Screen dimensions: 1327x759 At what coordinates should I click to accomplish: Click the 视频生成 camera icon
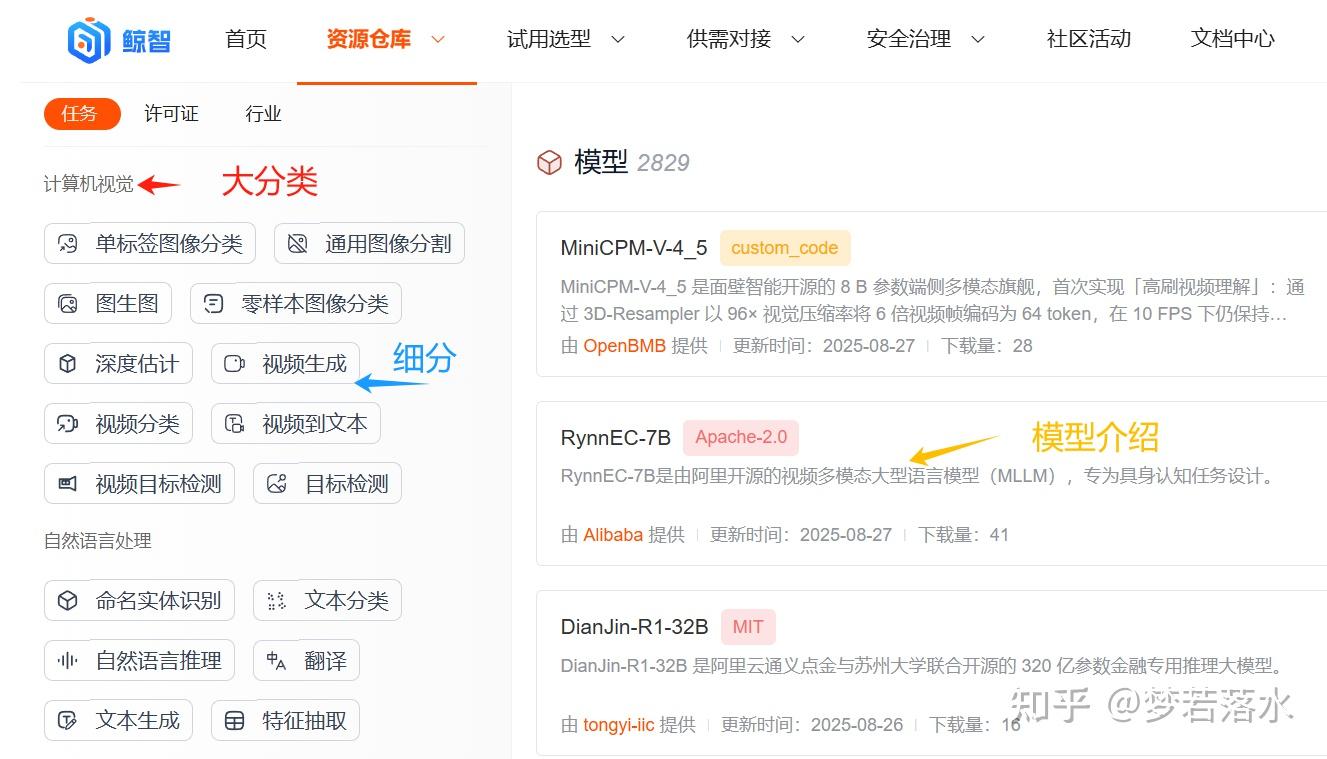coord(235,364)
